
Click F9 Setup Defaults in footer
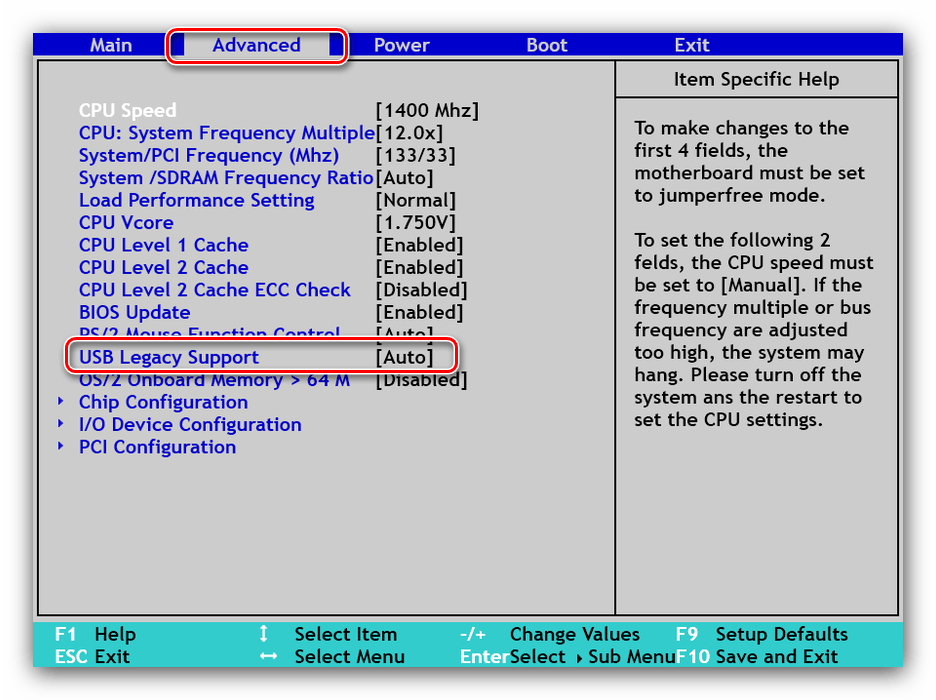coord(762,634)
